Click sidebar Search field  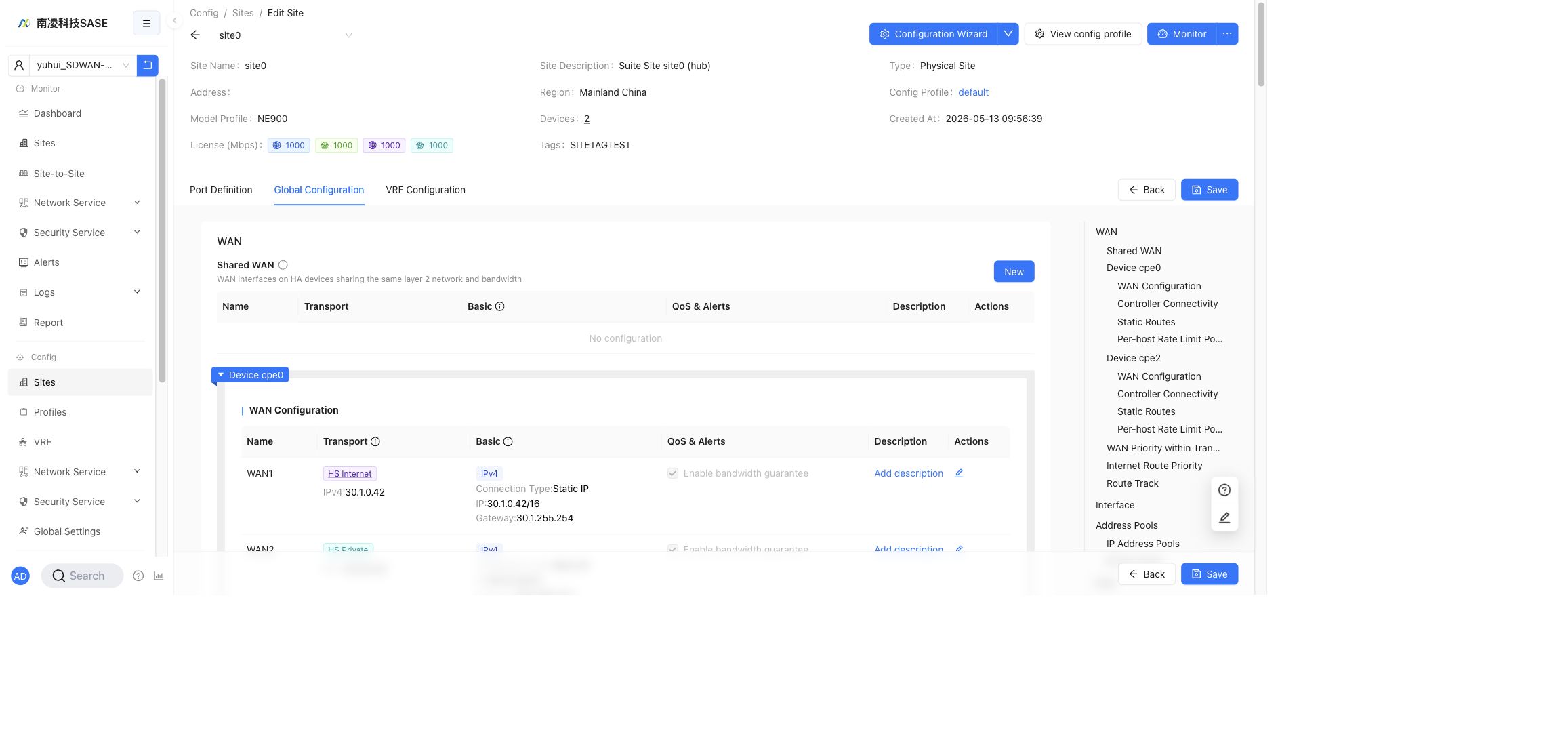[x=82, y=576]
